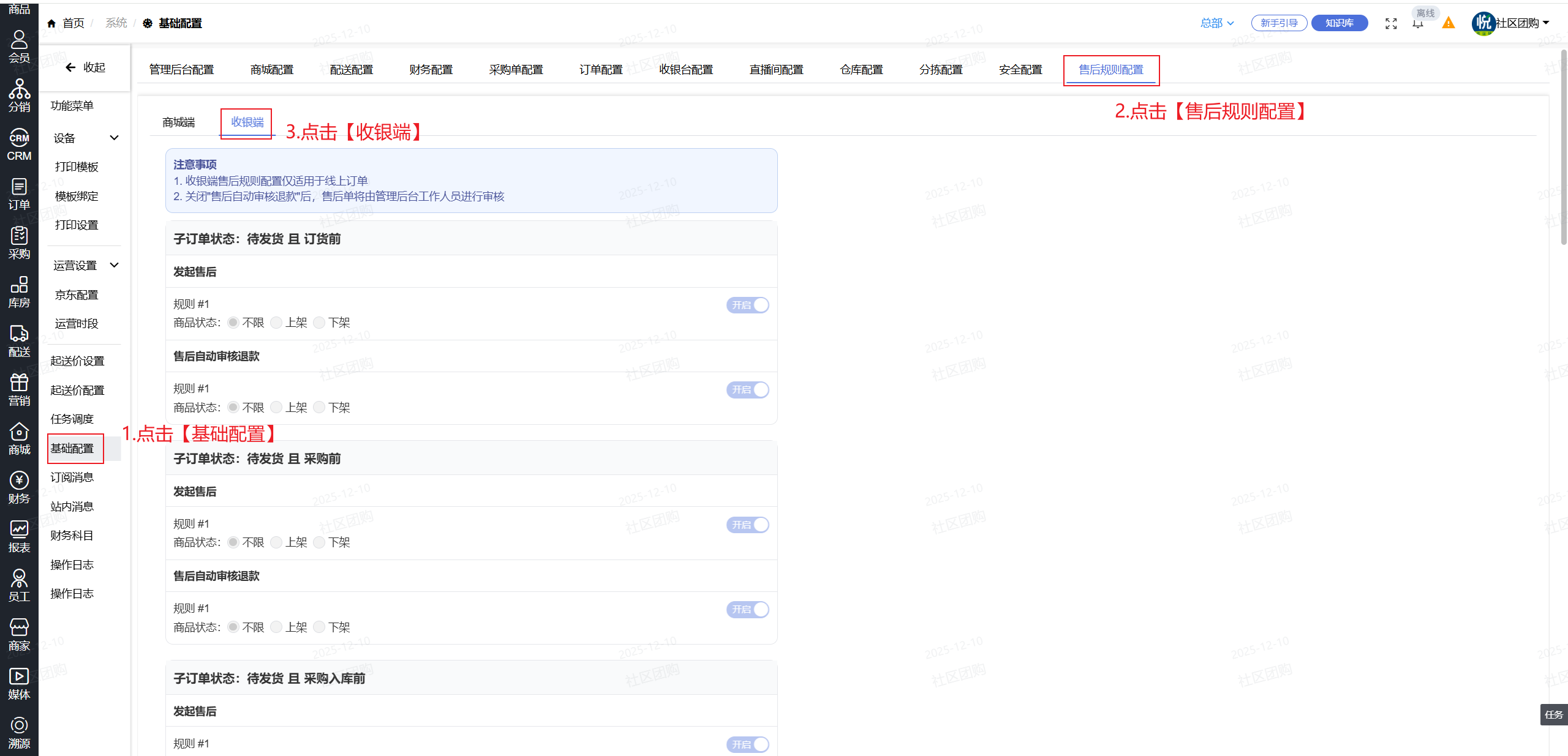Viewport: 1568px width, 756px height.
Task: Click the notification bell icon
Action: tap(1418, 24)
